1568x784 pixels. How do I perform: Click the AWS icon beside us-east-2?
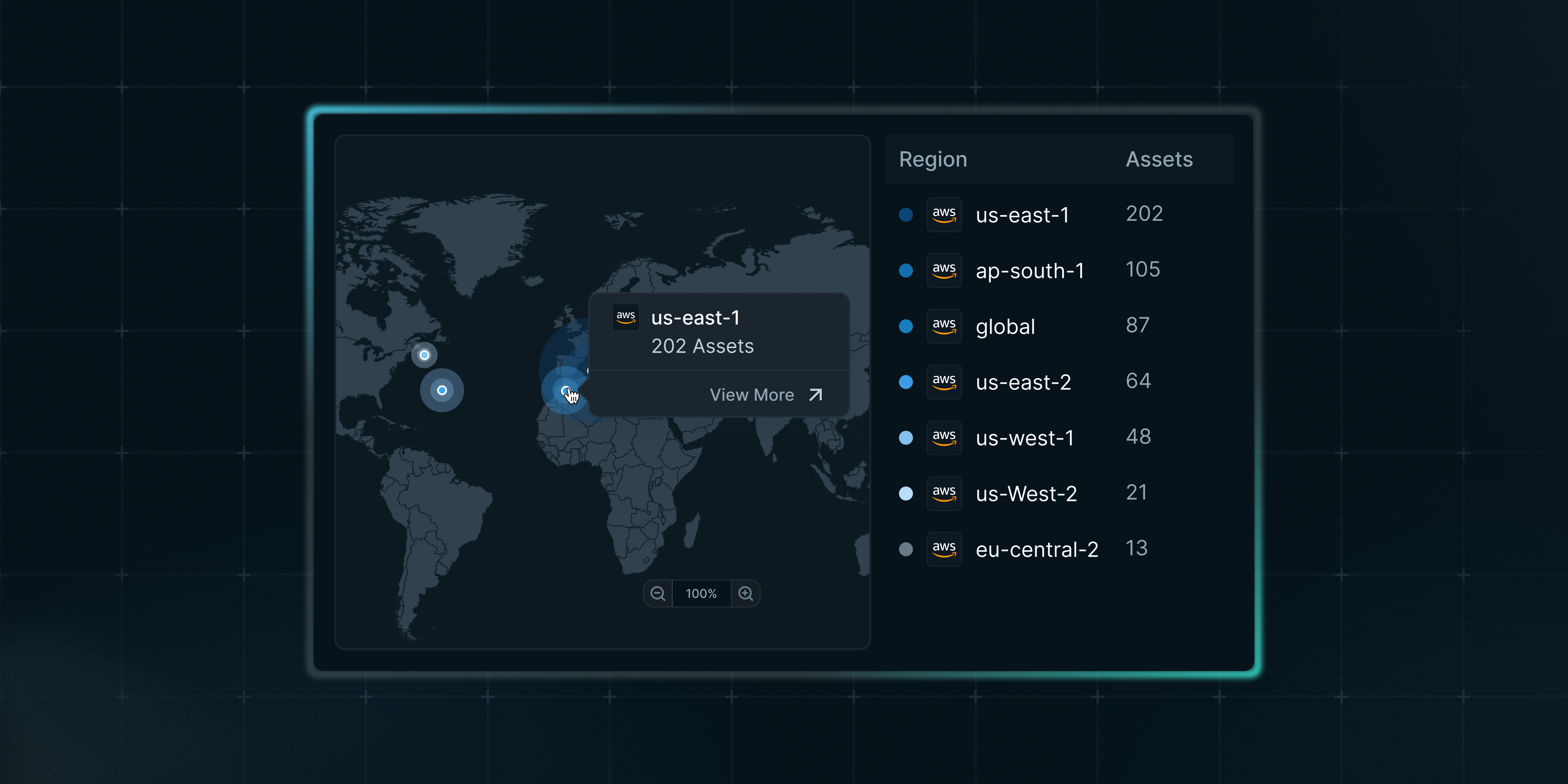944,381
